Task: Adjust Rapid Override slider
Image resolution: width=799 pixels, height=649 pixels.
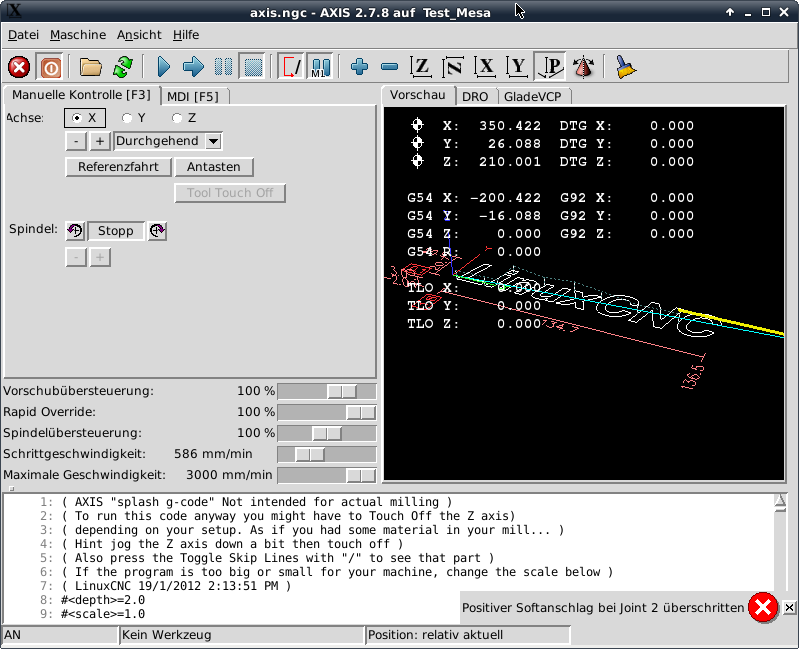Action: (327, 412)
